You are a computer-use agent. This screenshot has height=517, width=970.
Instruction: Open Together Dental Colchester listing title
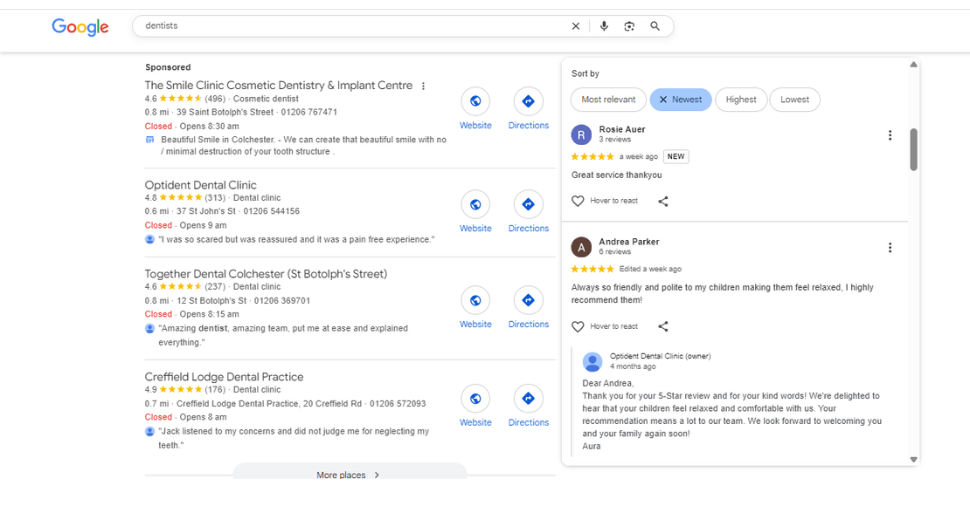[x=266, y=273]
